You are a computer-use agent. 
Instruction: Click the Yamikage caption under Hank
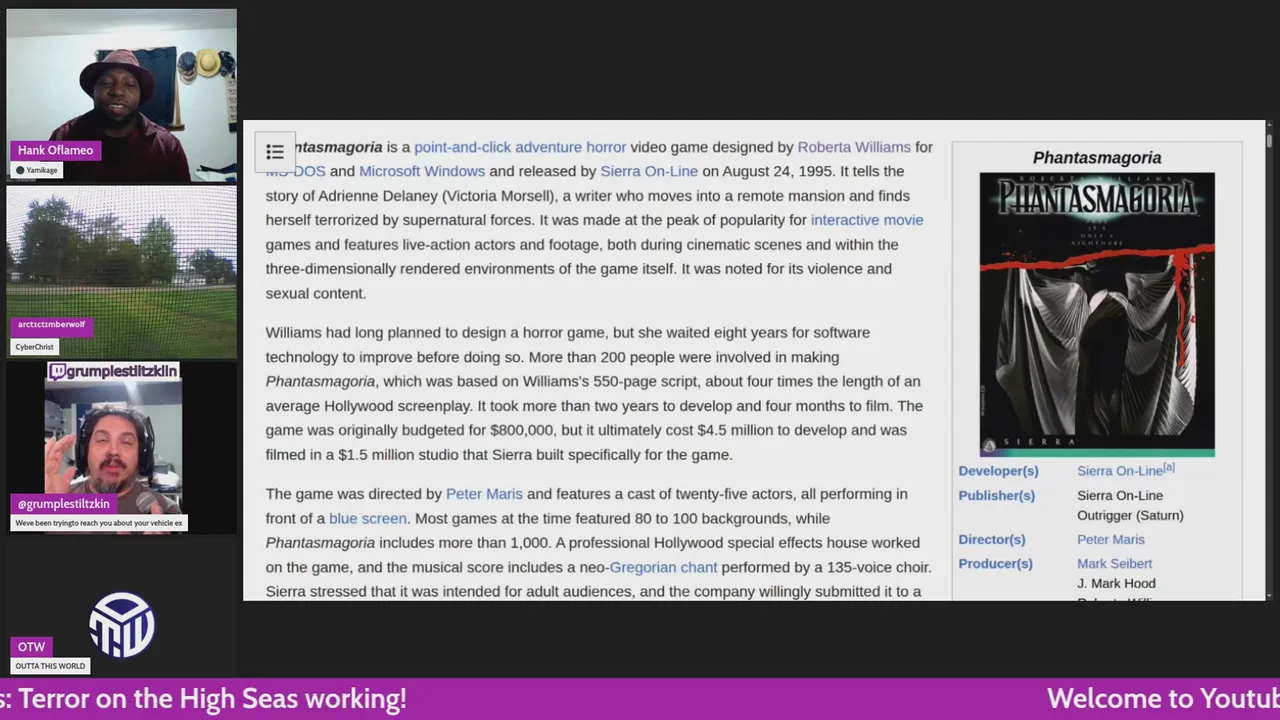tap(37, 170)
